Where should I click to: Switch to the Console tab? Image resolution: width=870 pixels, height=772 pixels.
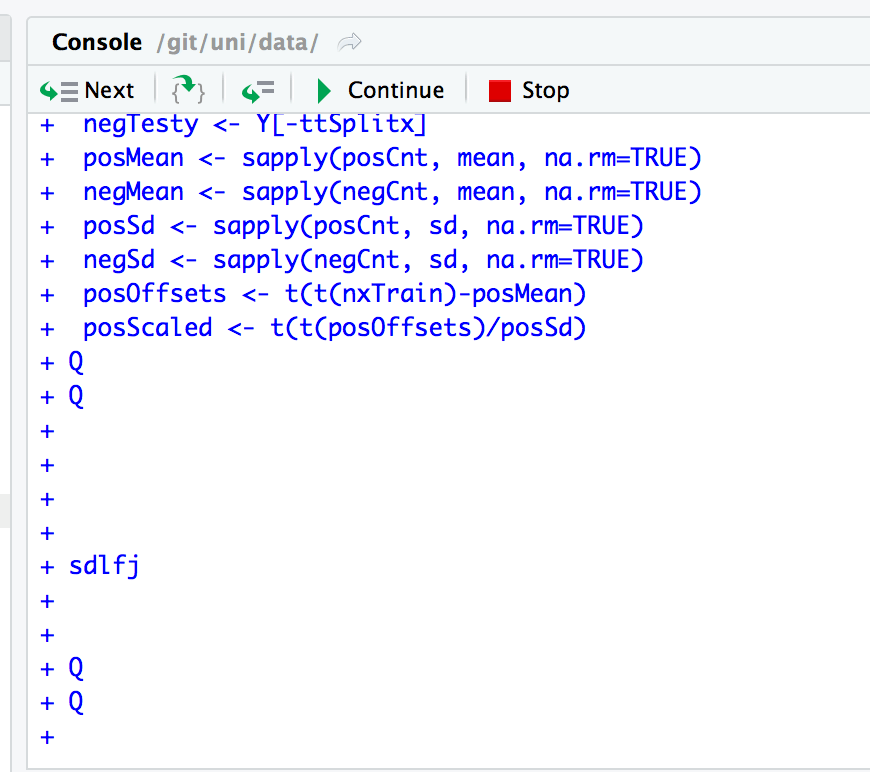coord(96,42)
